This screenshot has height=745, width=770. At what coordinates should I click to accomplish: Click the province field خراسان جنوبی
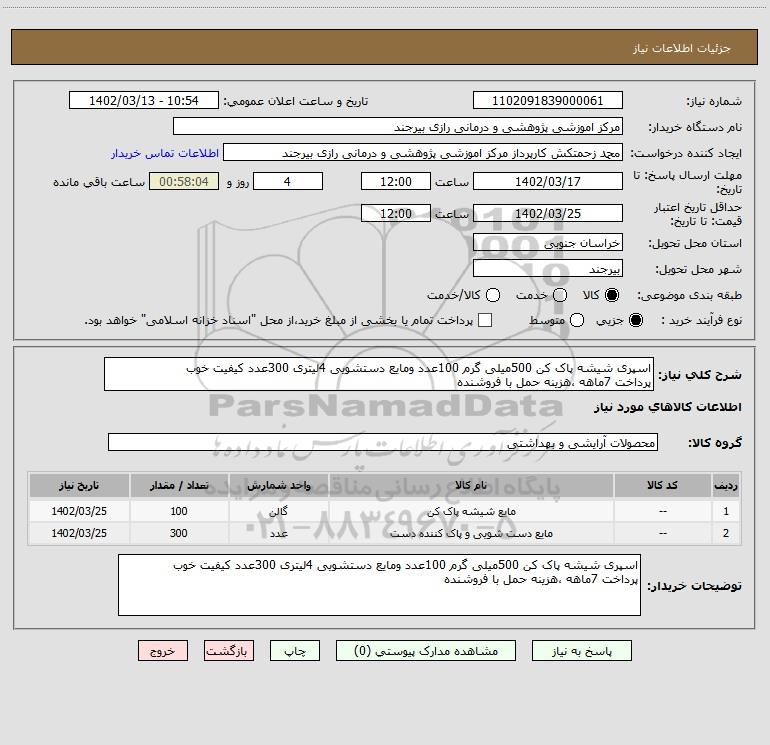pyautogui.click(x=548, y=242)
